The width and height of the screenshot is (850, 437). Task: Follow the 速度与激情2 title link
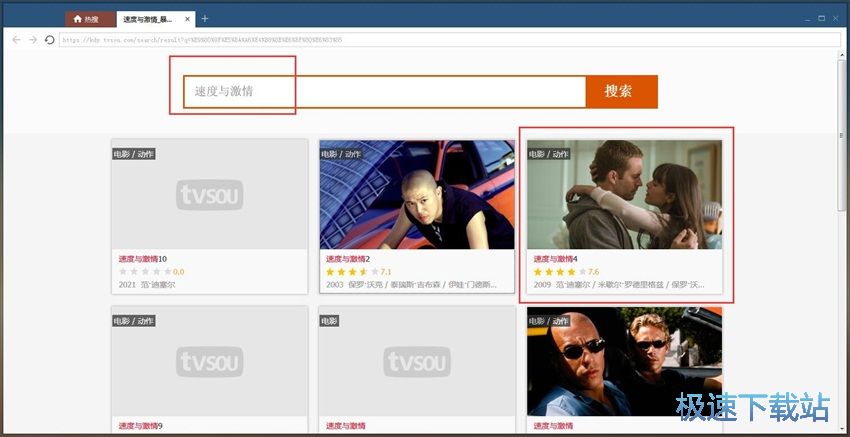348,259
